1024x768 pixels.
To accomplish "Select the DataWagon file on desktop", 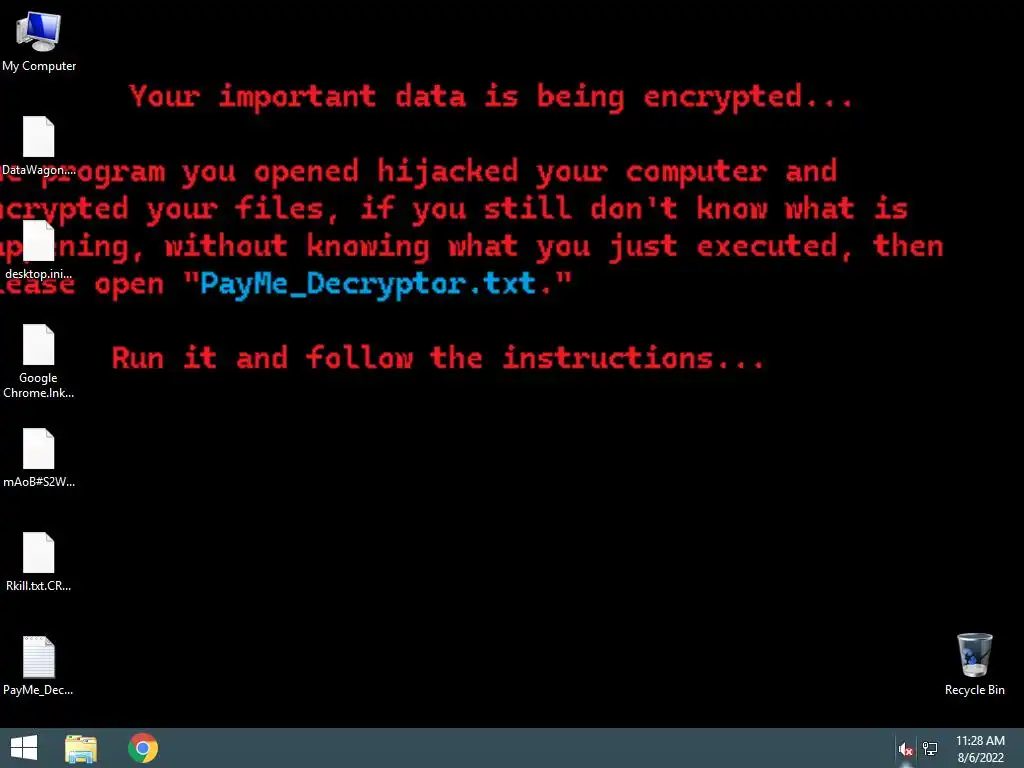I will tap(39, 146).
